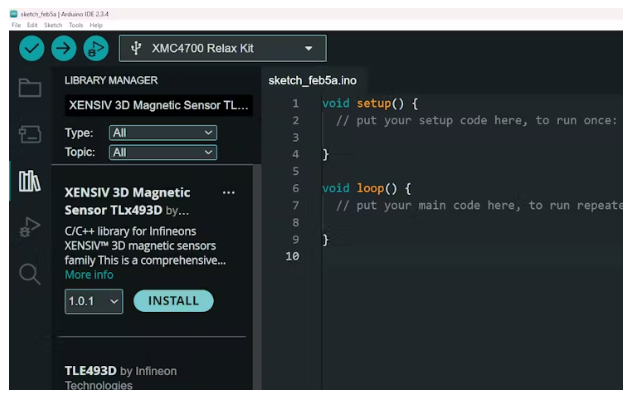Click the USB icon in board selector

tap(136, 48)
